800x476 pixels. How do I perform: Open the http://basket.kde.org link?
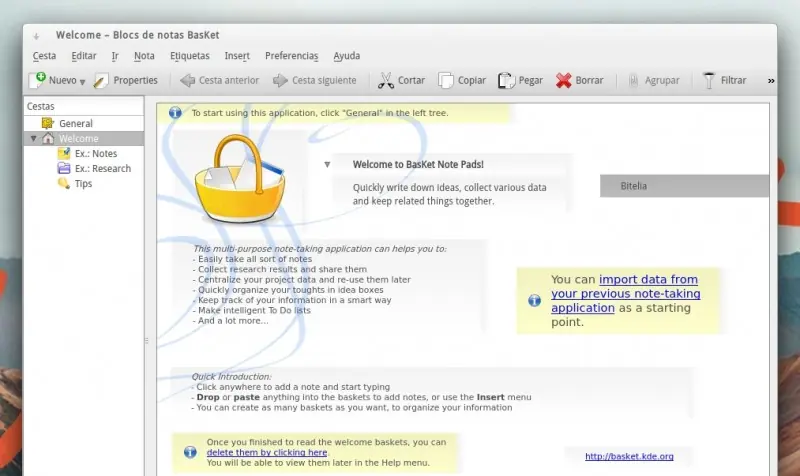click(629, 456)
